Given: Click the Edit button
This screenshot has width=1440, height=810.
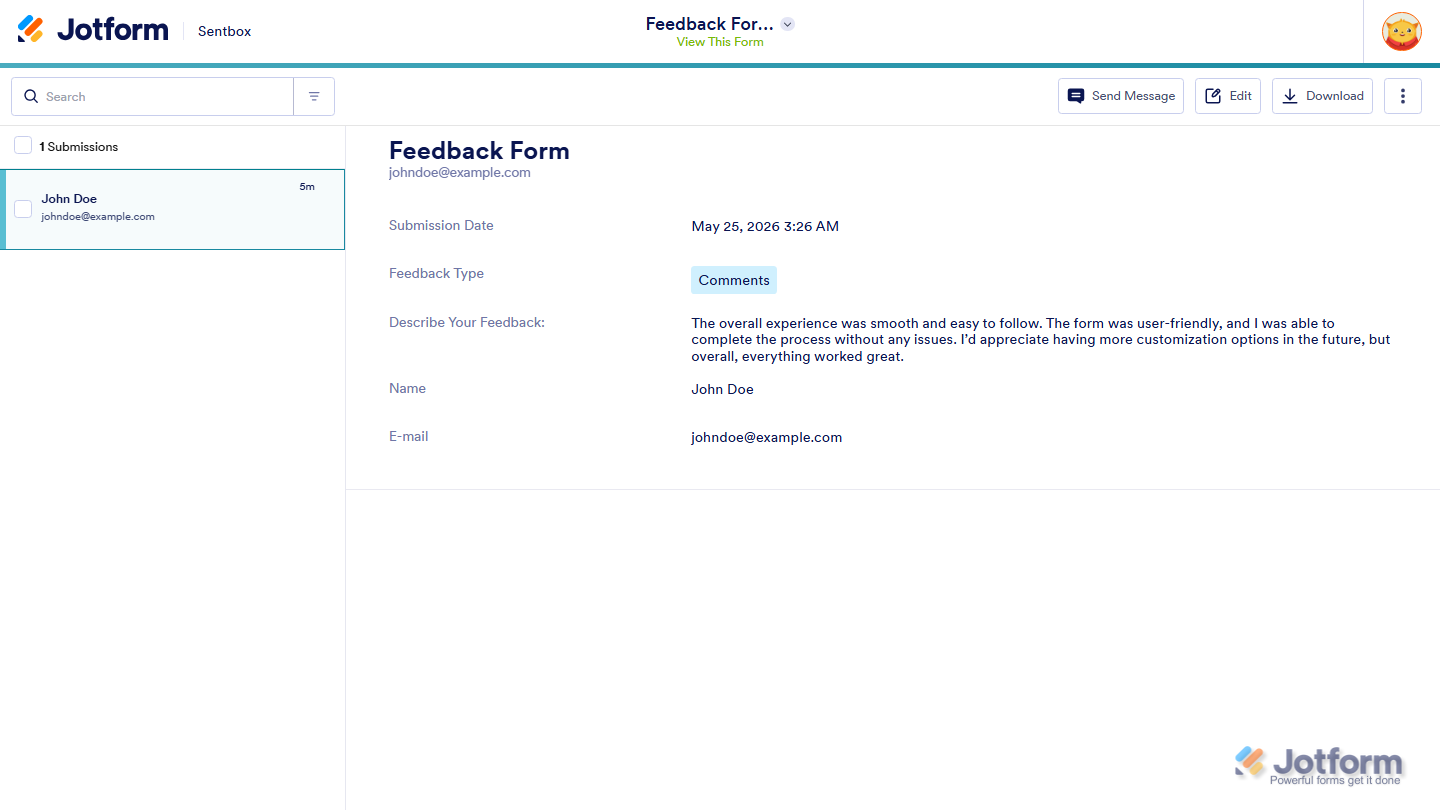Looking at the screenshot, I should [1228, 96].
